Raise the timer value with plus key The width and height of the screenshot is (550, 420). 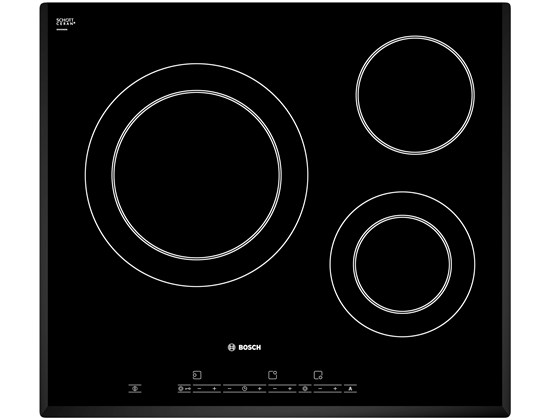click(x=260, y=388)
